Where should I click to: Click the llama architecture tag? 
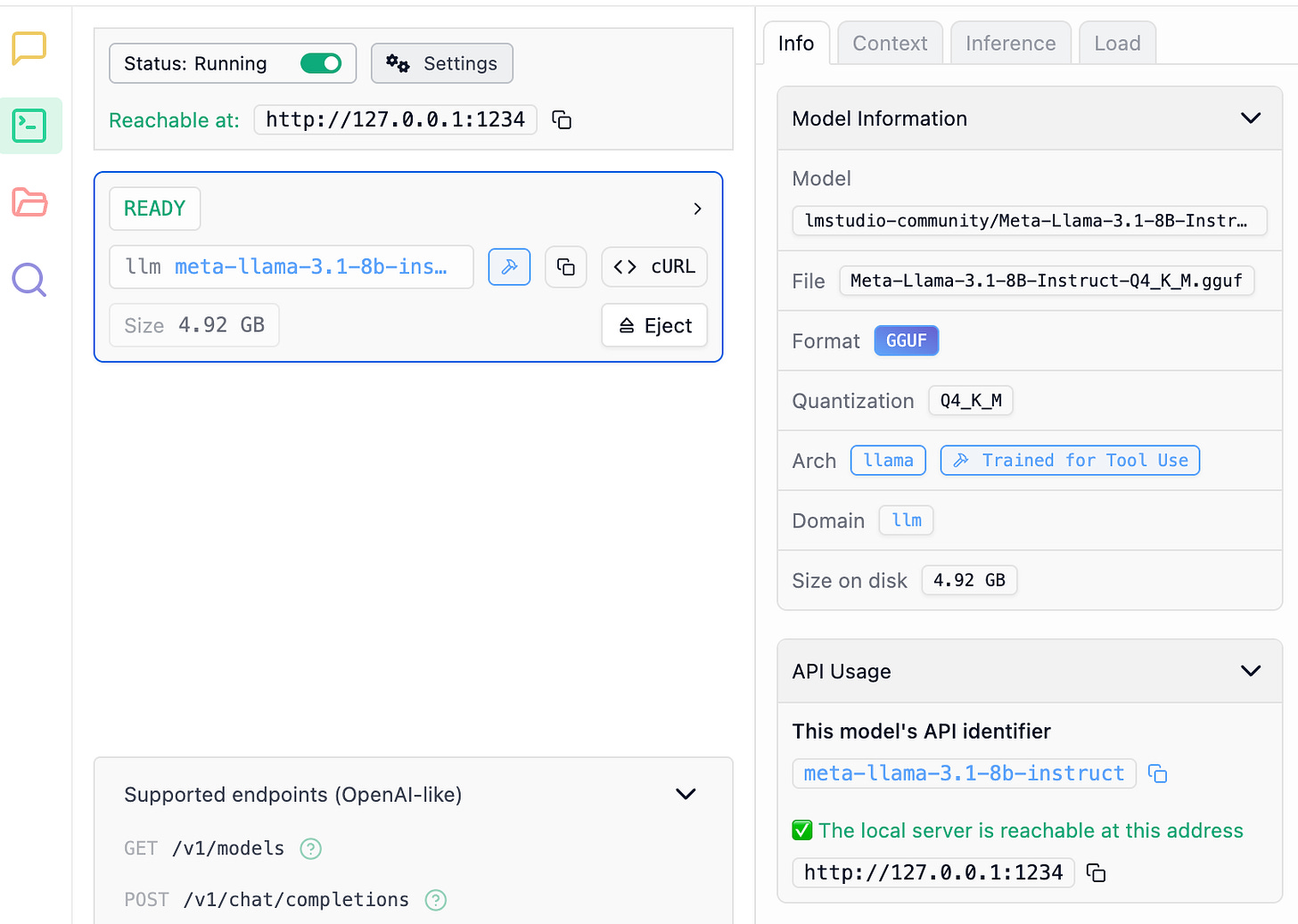pyautogui.click(x=889, y=461)
